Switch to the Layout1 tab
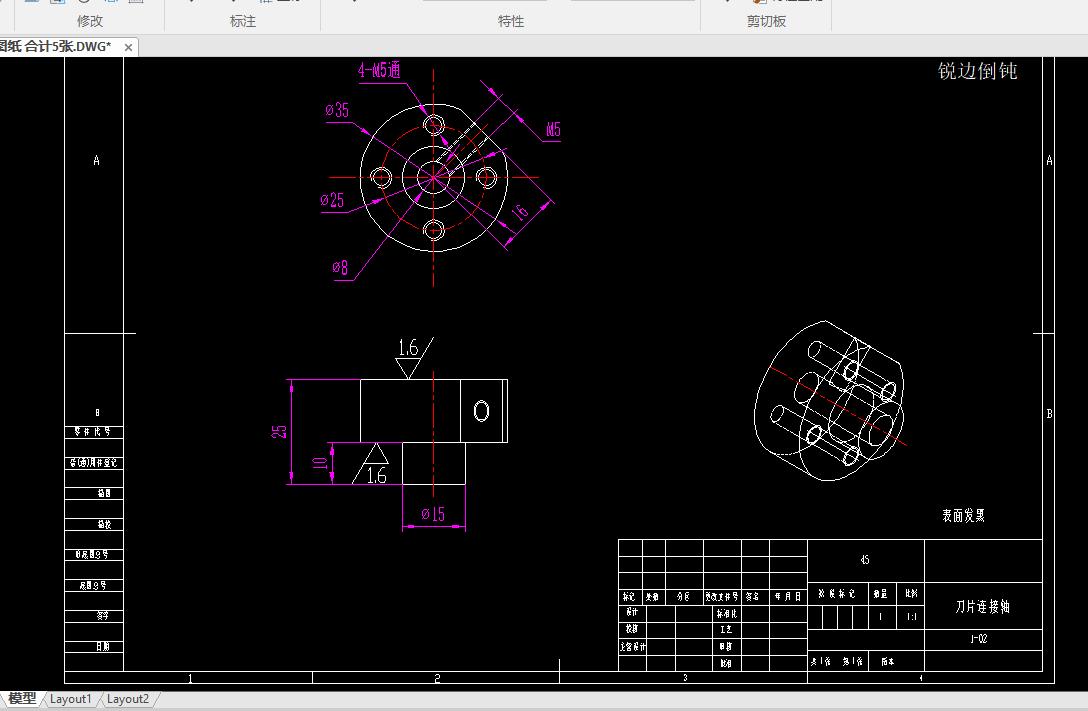 71,699
